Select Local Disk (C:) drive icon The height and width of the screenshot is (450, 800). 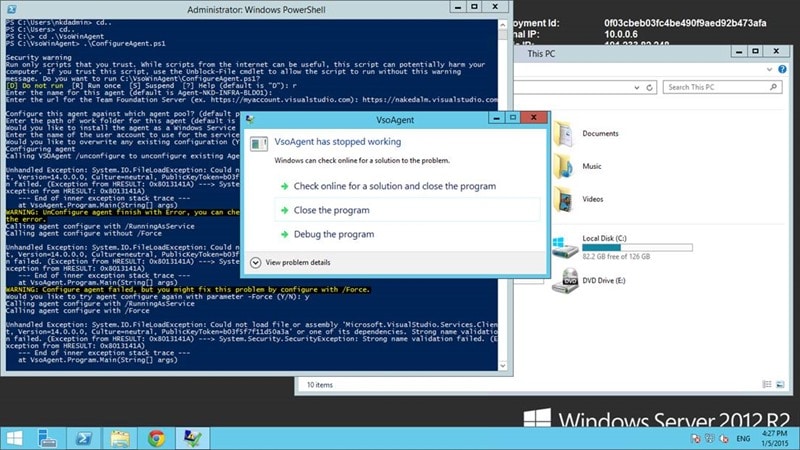565,247
